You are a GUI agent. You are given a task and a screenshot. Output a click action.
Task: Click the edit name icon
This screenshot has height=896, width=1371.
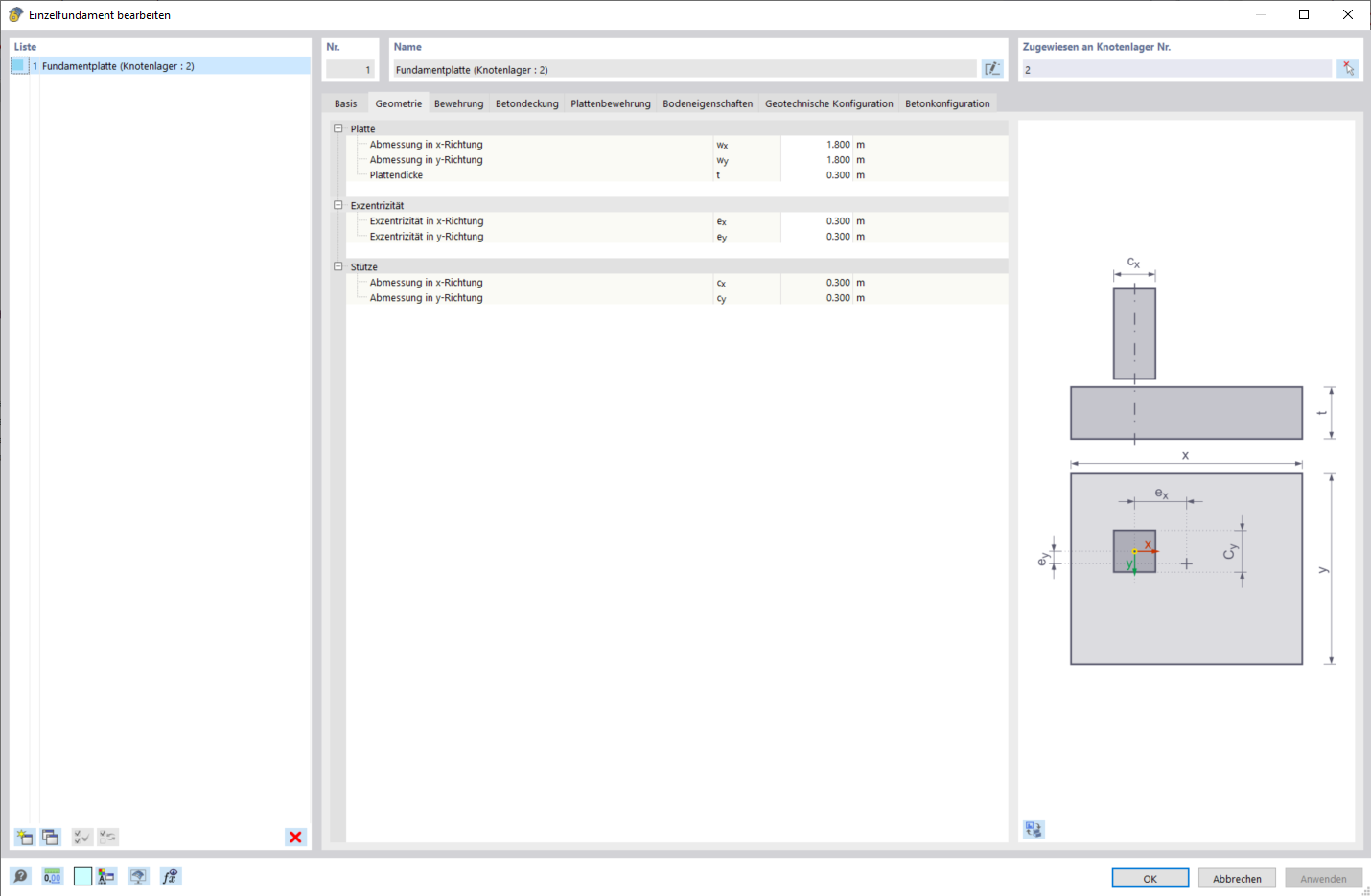coord(992,69)
